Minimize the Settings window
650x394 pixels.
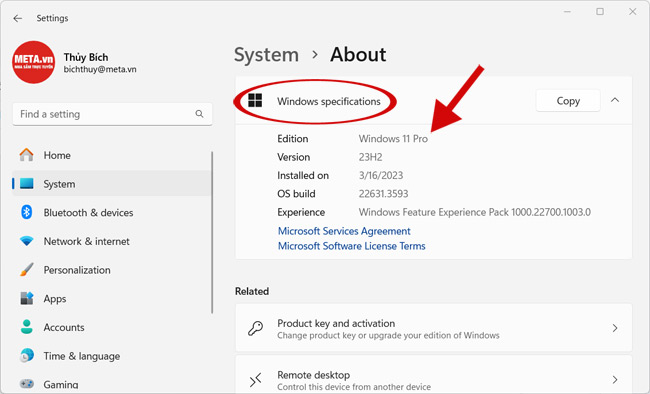567,12
